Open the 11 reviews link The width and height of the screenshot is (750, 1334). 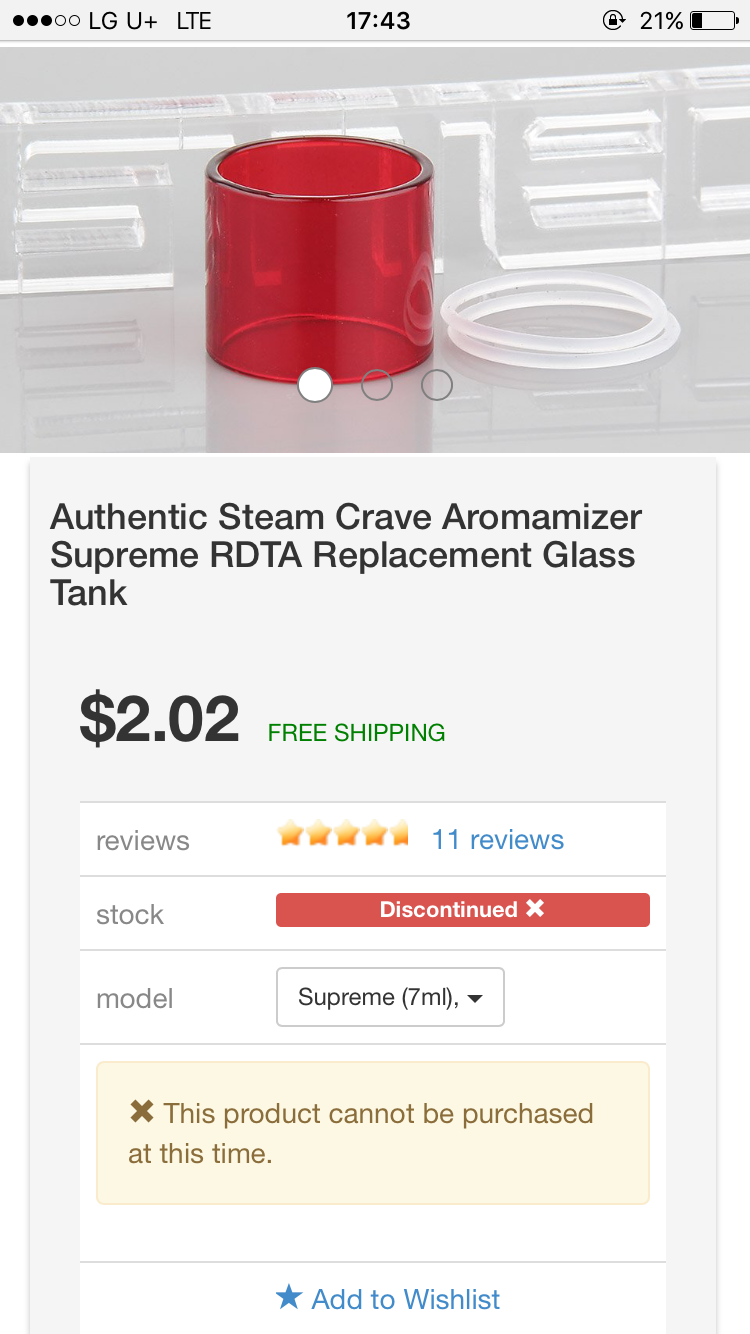[497, 840]
